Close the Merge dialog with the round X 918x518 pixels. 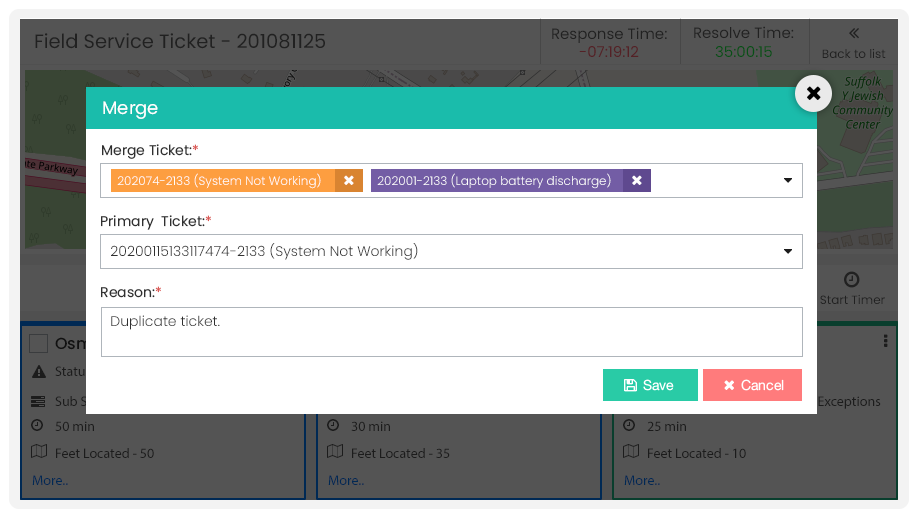pyautogui.click(x=813, y=94)
